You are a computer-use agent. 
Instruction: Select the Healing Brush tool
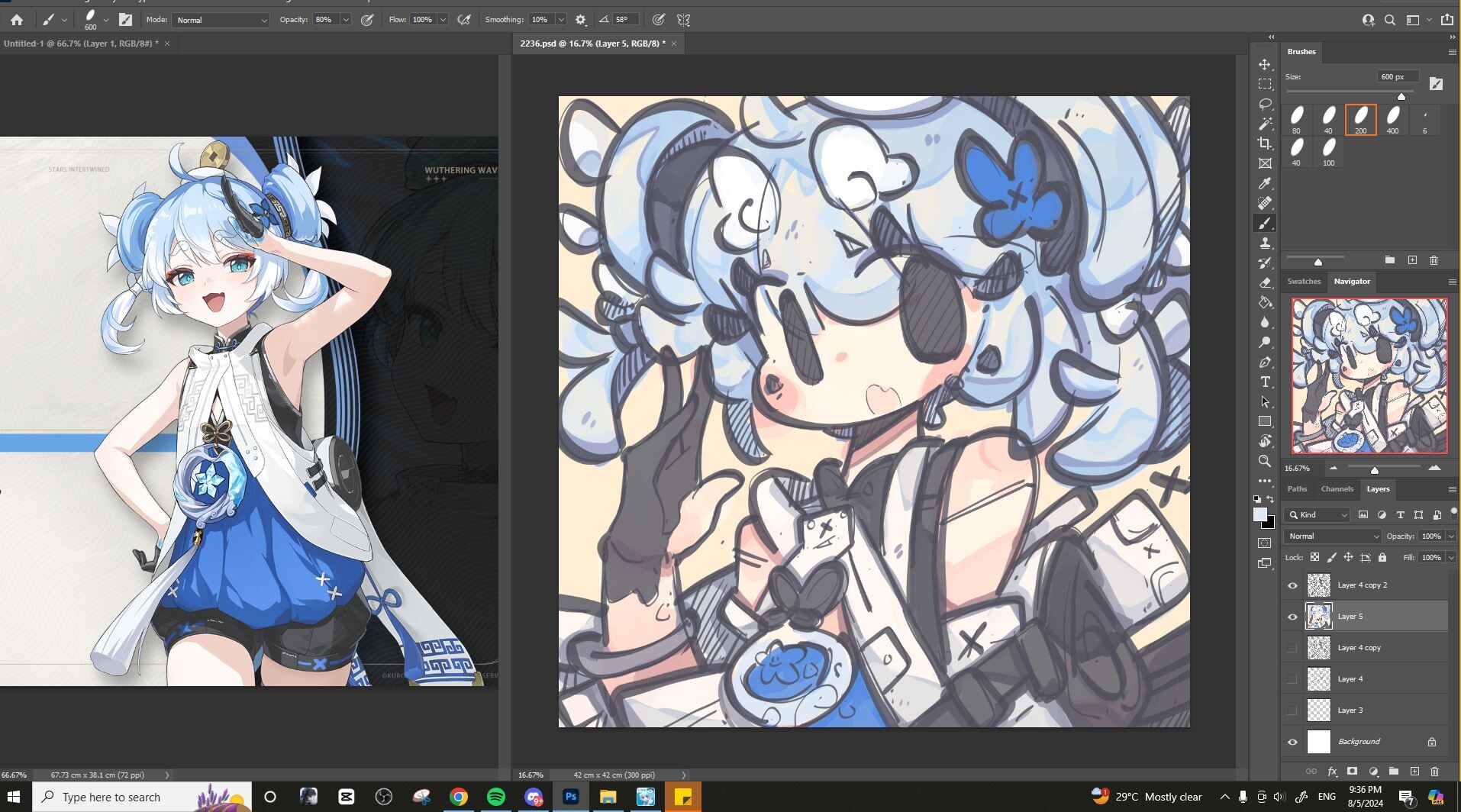1265,203
